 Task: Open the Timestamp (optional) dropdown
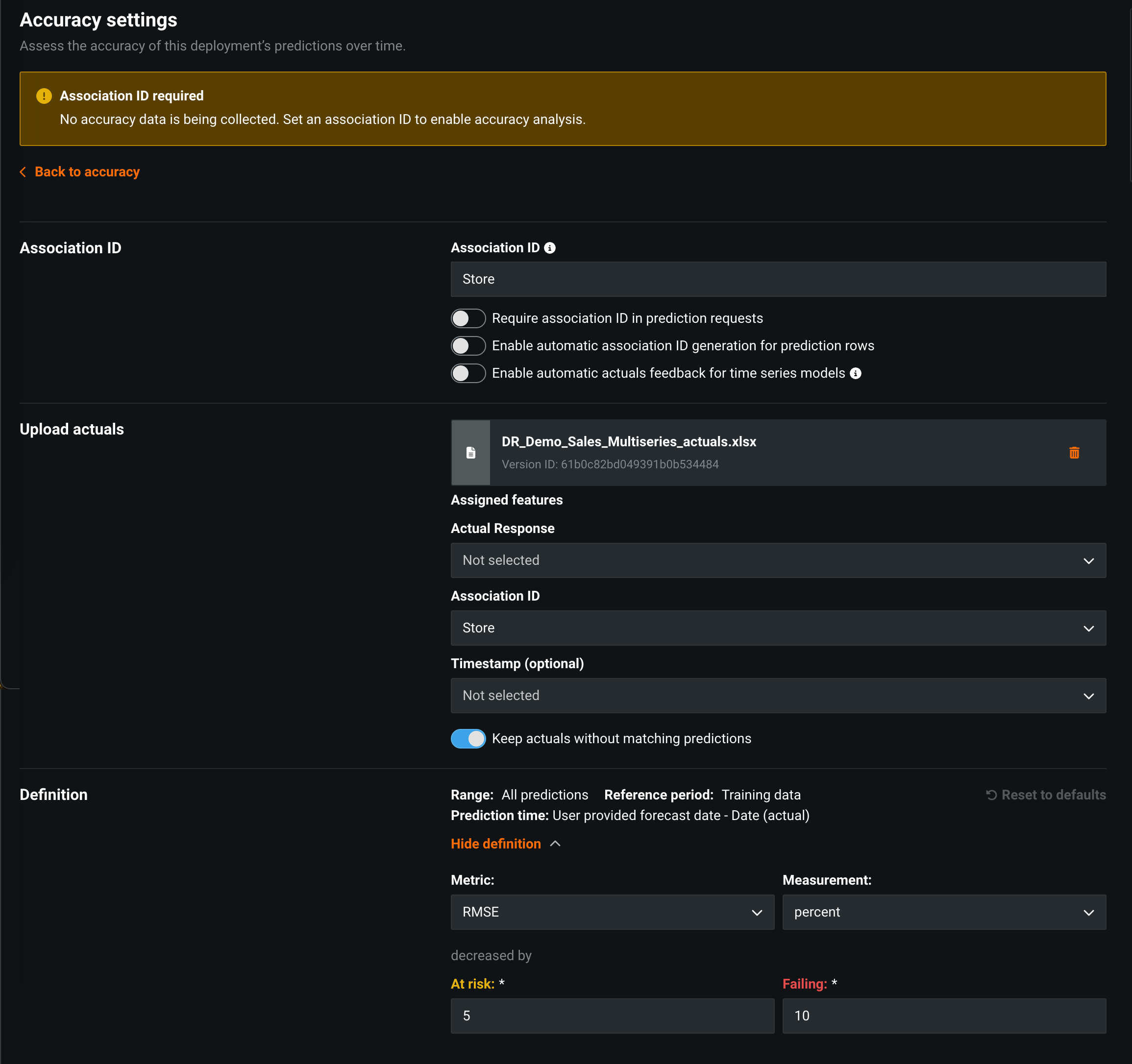778,696
